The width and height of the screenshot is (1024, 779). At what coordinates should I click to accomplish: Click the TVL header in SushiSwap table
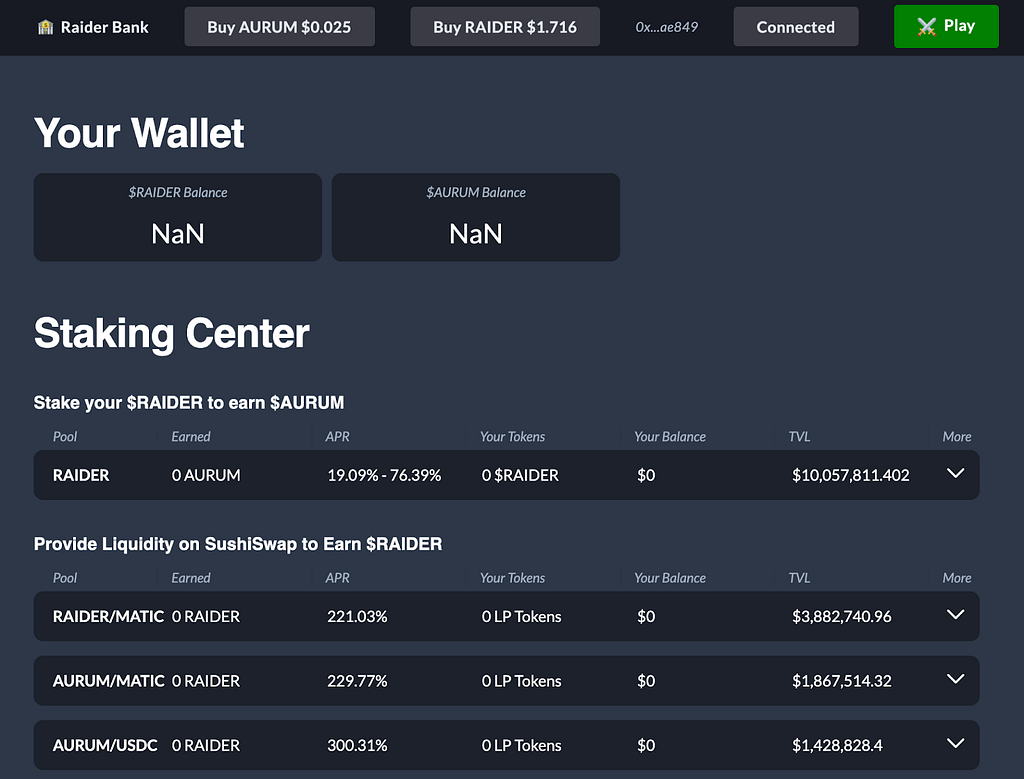click(799, 578)
